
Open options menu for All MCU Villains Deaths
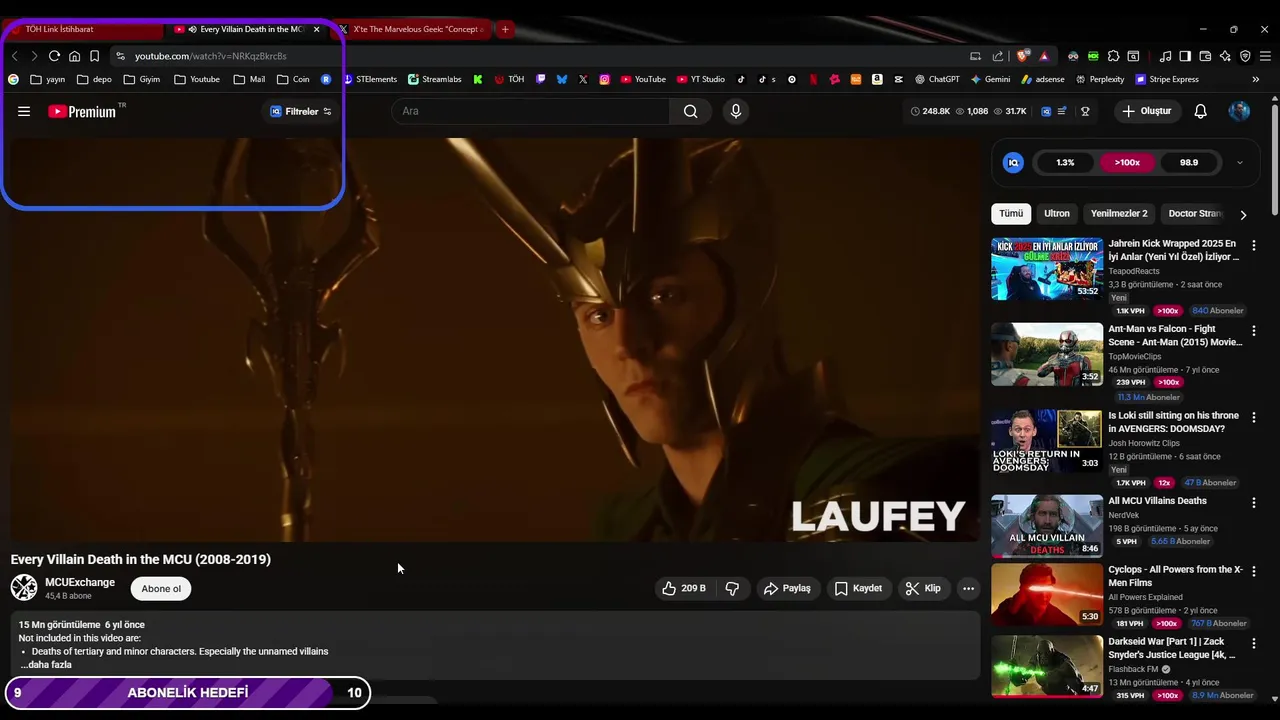click(1253, 502)
